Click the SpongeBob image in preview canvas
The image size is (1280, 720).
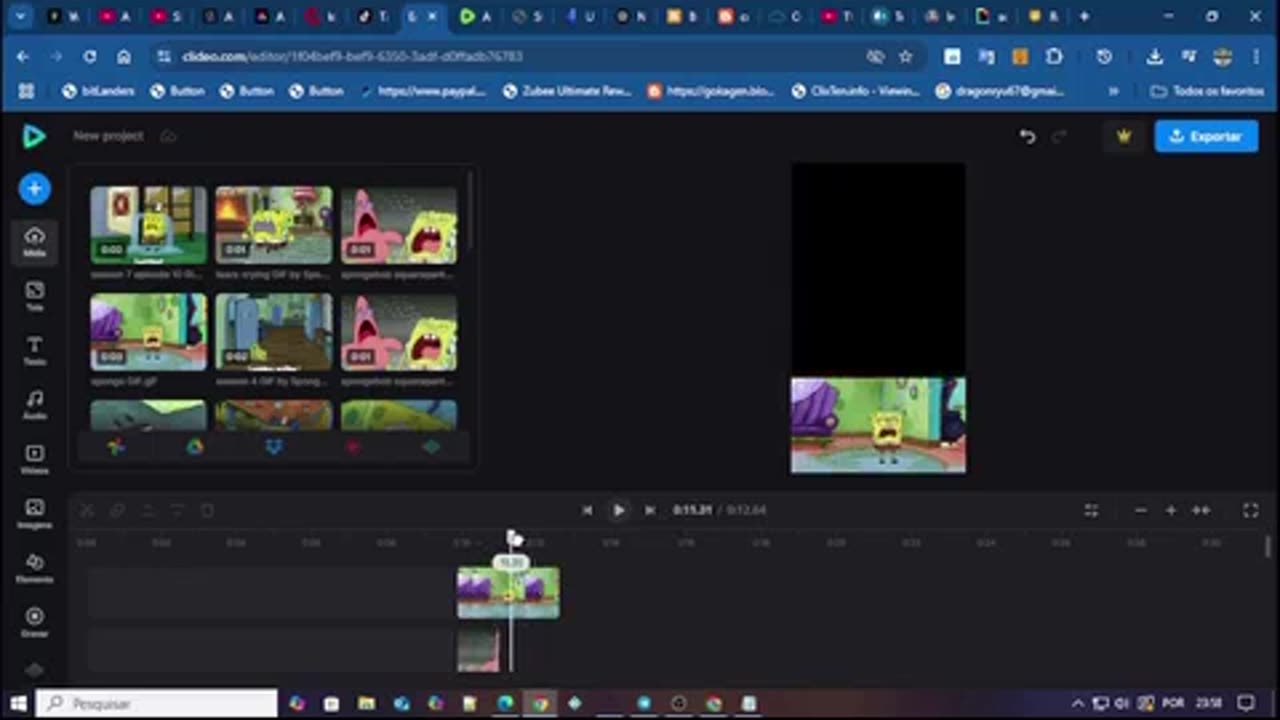878,425
